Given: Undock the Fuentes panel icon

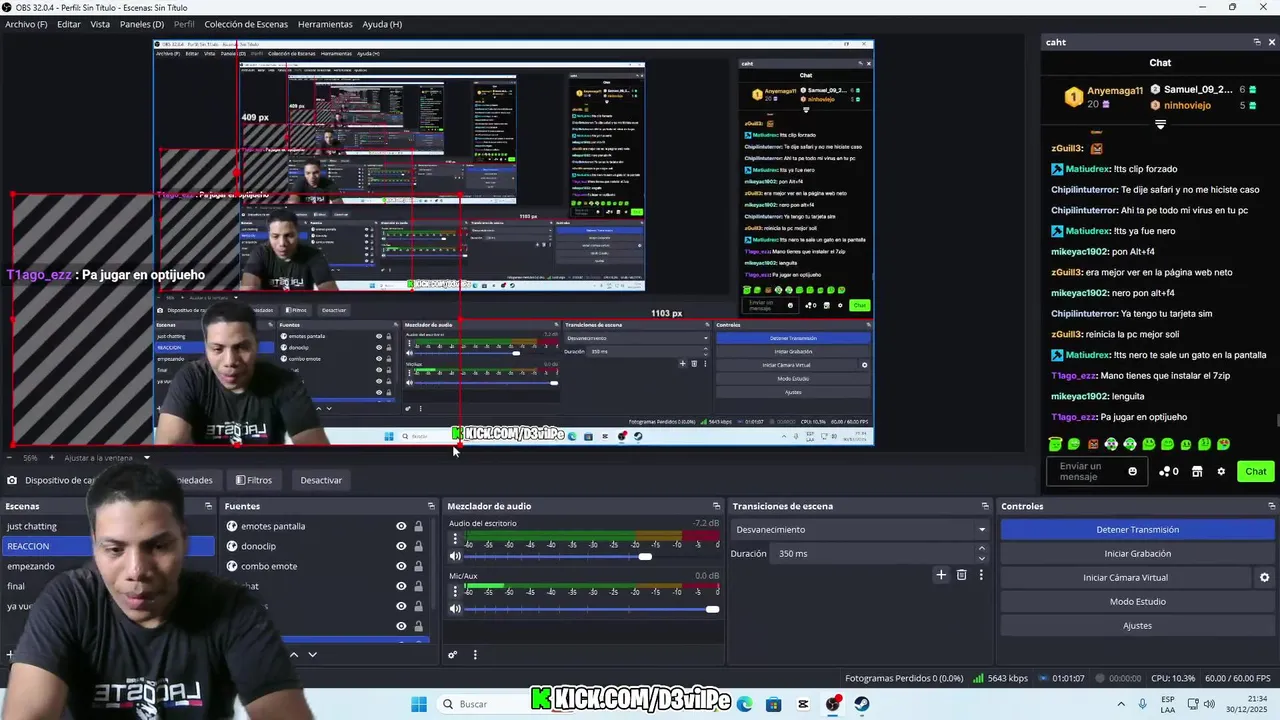Looking at the screenshot, I should (x=431, y=506).
